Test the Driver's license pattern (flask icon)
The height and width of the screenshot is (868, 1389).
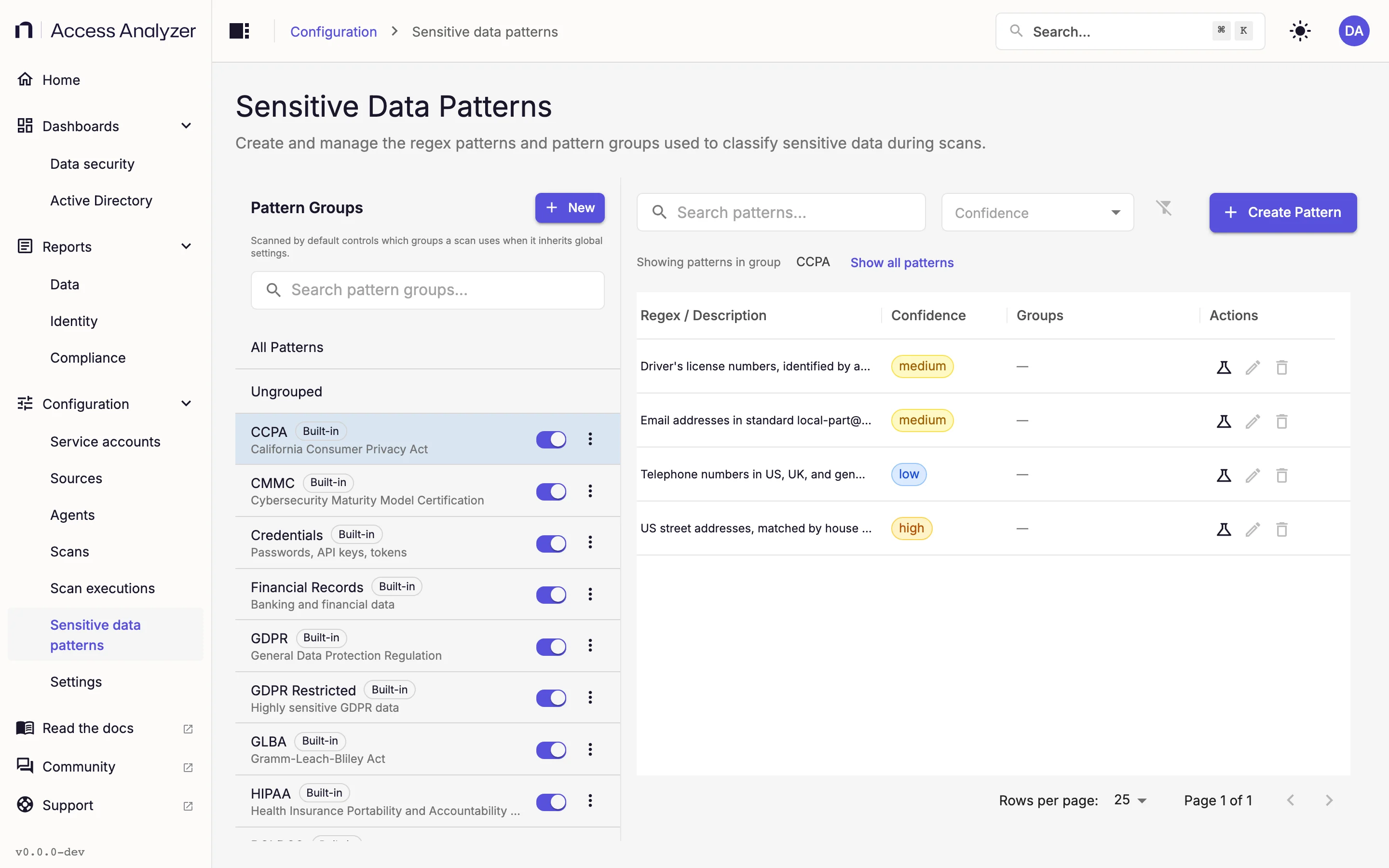(x=1224, y=367)
